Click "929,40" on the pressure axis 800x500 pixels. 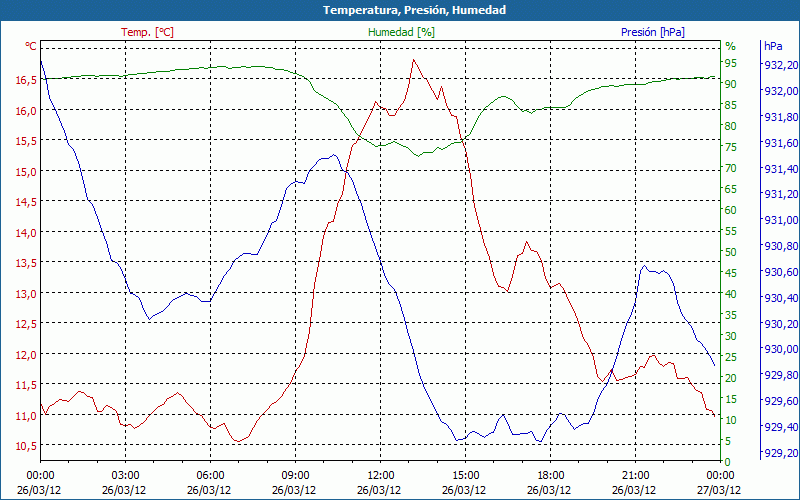(x=781, y=427)
